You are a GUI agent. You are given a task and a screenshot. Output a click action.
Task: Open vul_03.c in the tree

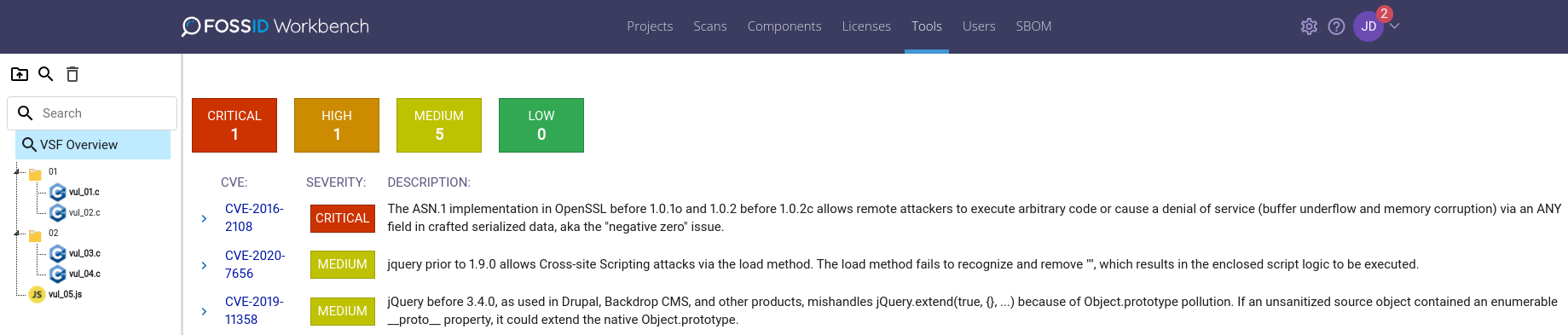click(x=75, y=253)
